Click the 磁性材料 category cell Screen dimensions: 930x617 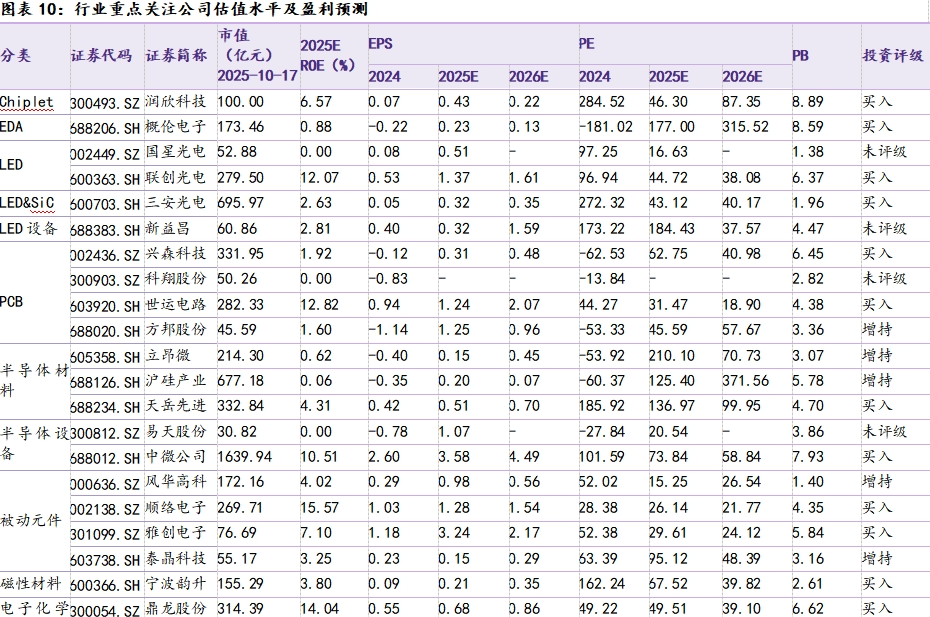point(31,583)
